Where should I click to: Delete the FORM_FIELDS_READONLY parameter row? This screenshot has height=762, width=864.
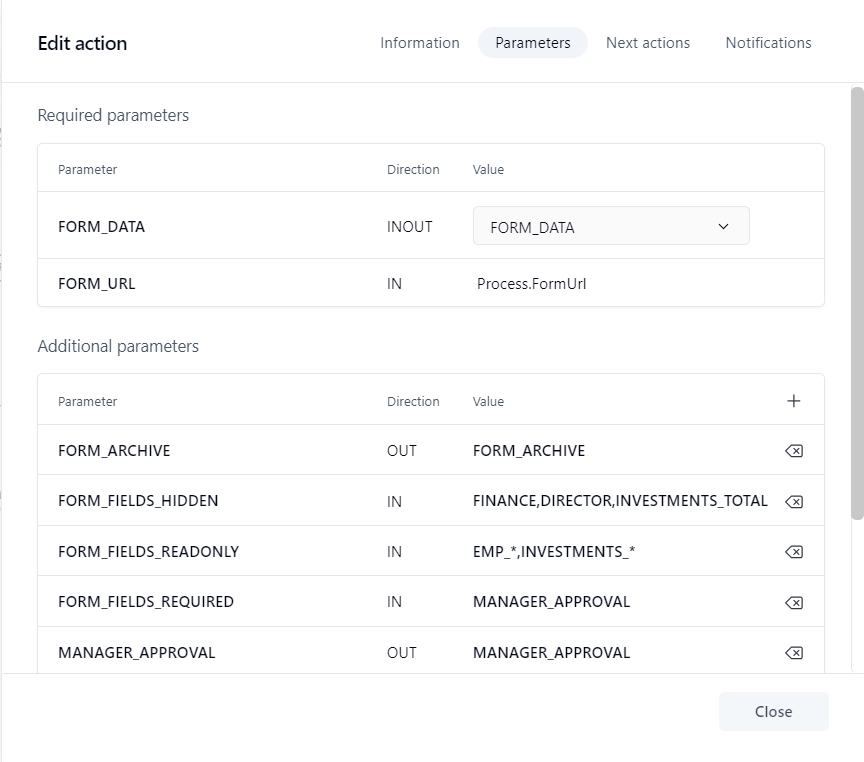click(793, 552)
